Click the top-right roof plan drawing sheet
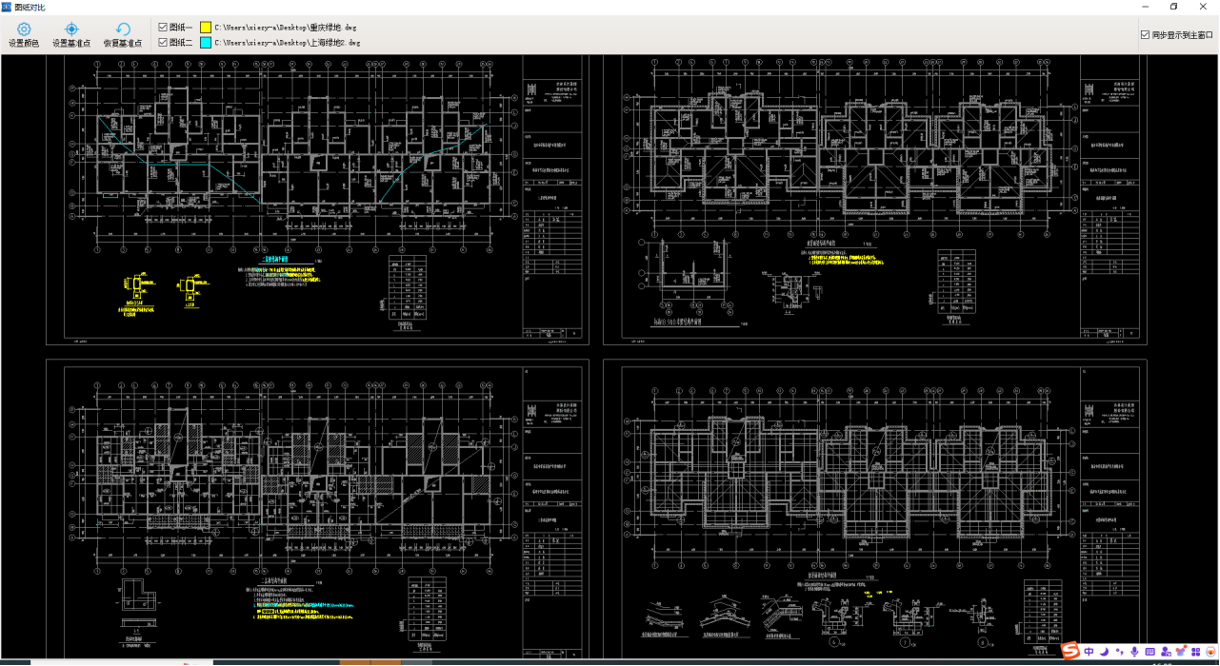1220x666 pixels. 875,200
